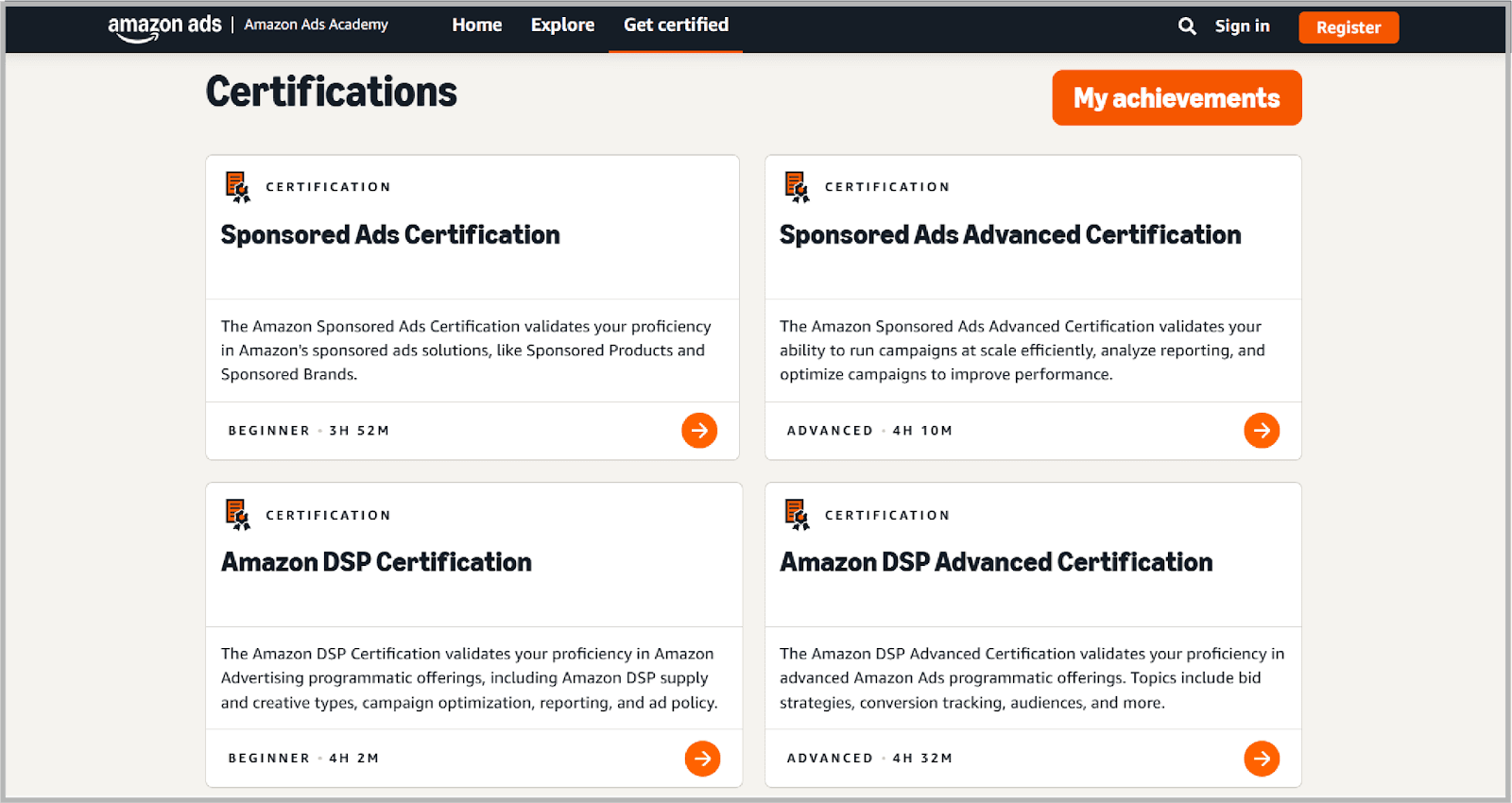
Task: Click the Sign in link
Action: pos(1242,26)
